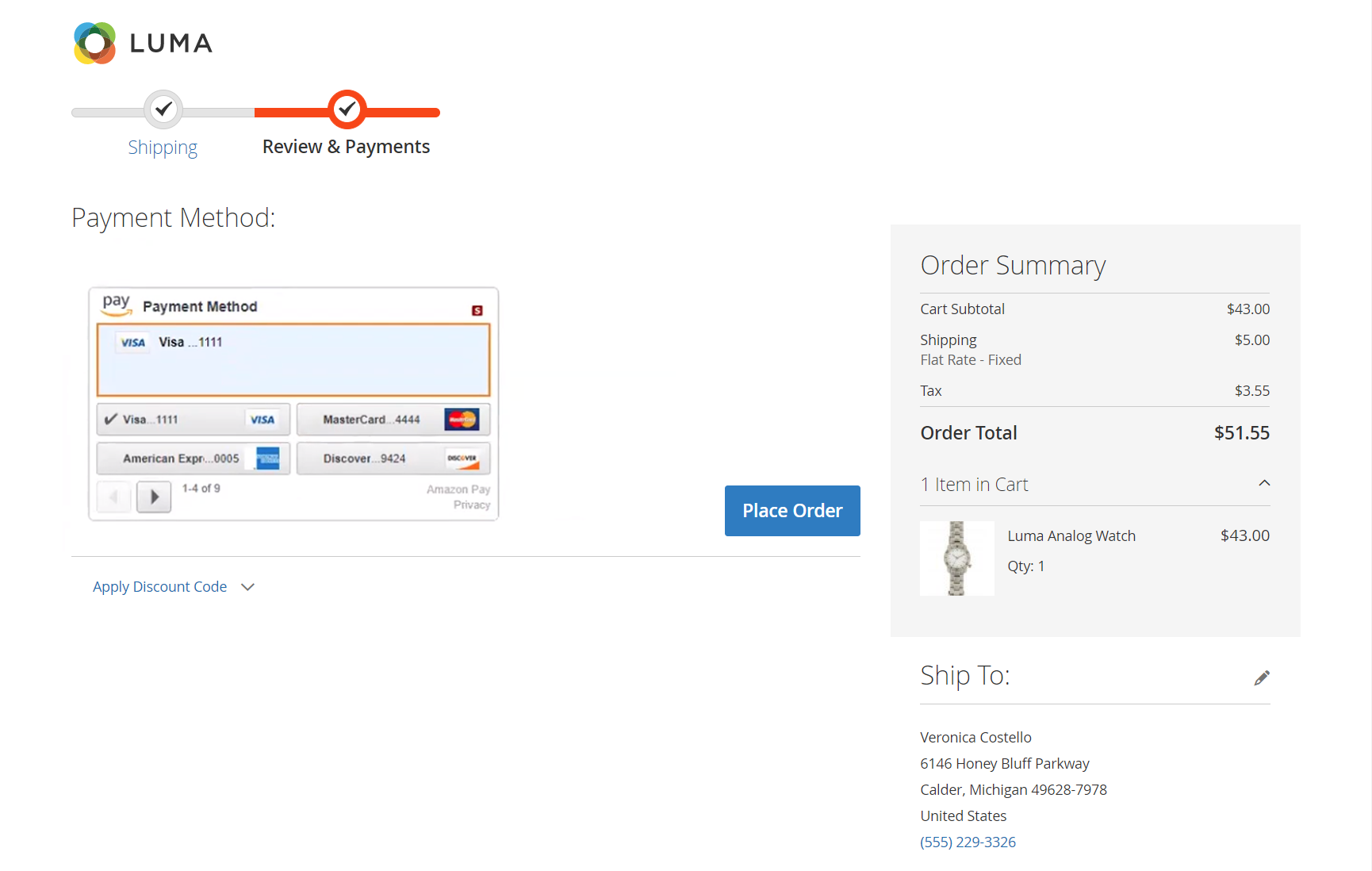Click the pencil edit icon beside Ship To
1372x871 pixels.
[1261, 677]
